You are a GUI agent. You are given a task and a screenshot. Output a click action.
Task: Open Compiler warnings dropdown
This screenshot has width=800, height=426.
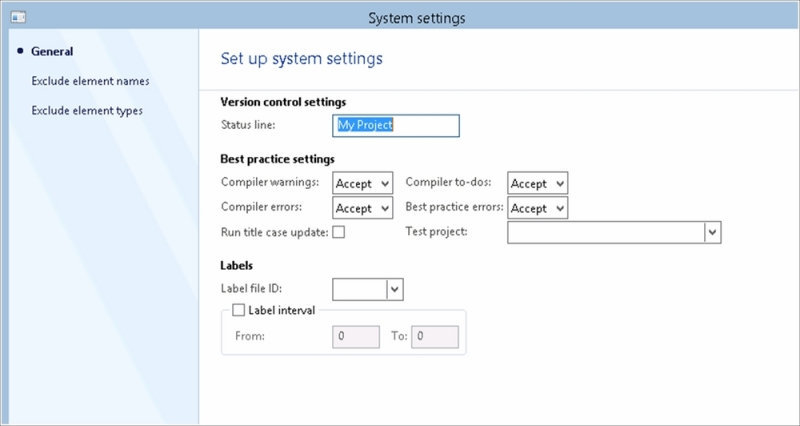click(363, 183)
